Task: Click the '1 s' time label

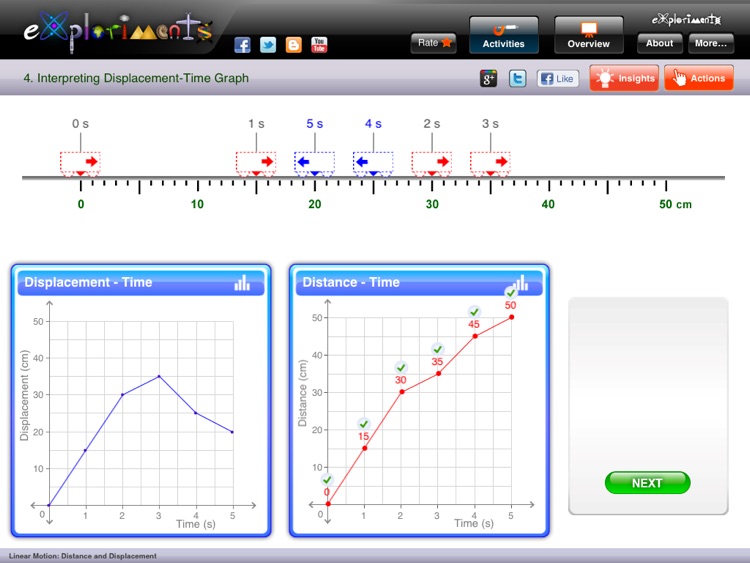Action: (x=256, y=124)
